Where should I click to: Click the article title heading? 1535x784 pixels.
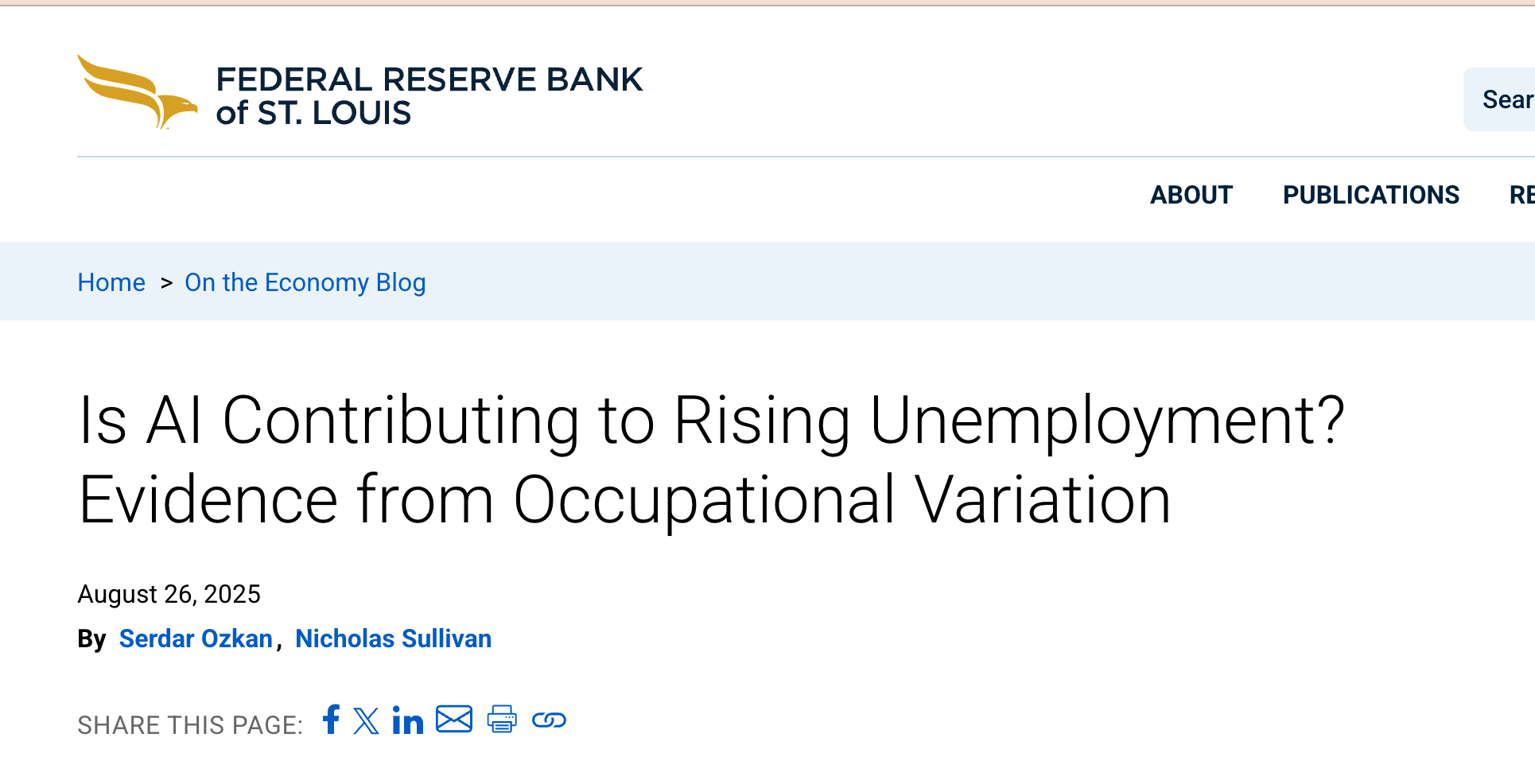tap(711, 460)
